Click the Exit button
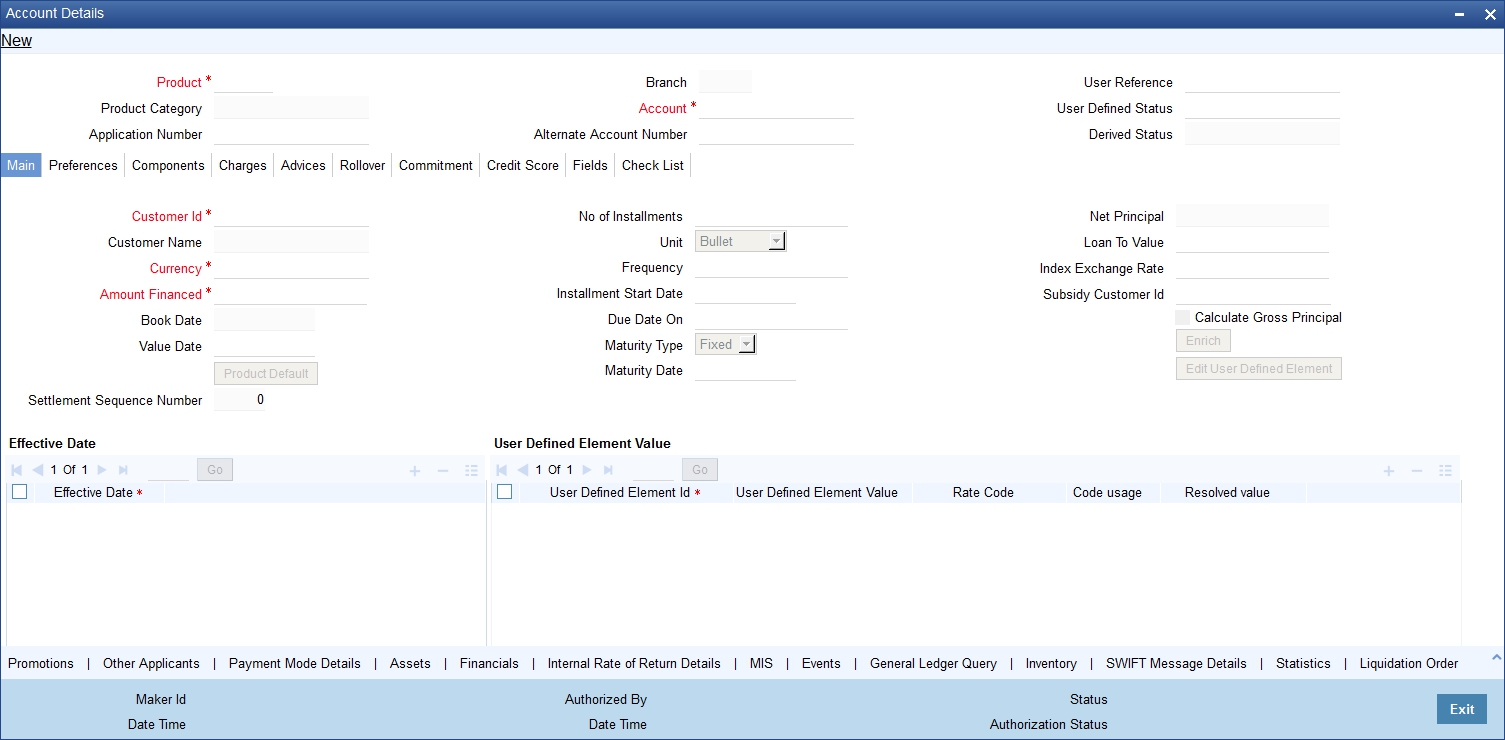Image resolution: width=1505 pixels, height=740 pixels. [1462, 709]
